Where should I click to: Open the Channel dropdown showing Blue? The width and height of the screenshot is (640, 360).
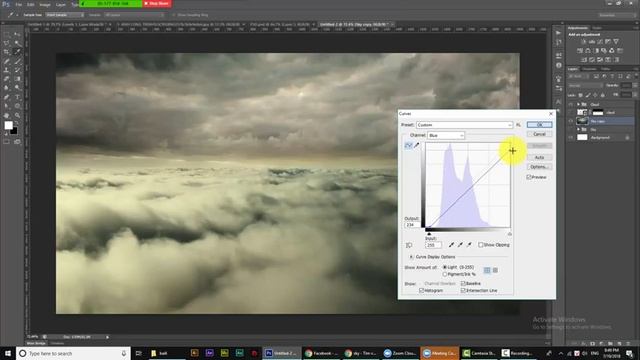click(446, 135)
